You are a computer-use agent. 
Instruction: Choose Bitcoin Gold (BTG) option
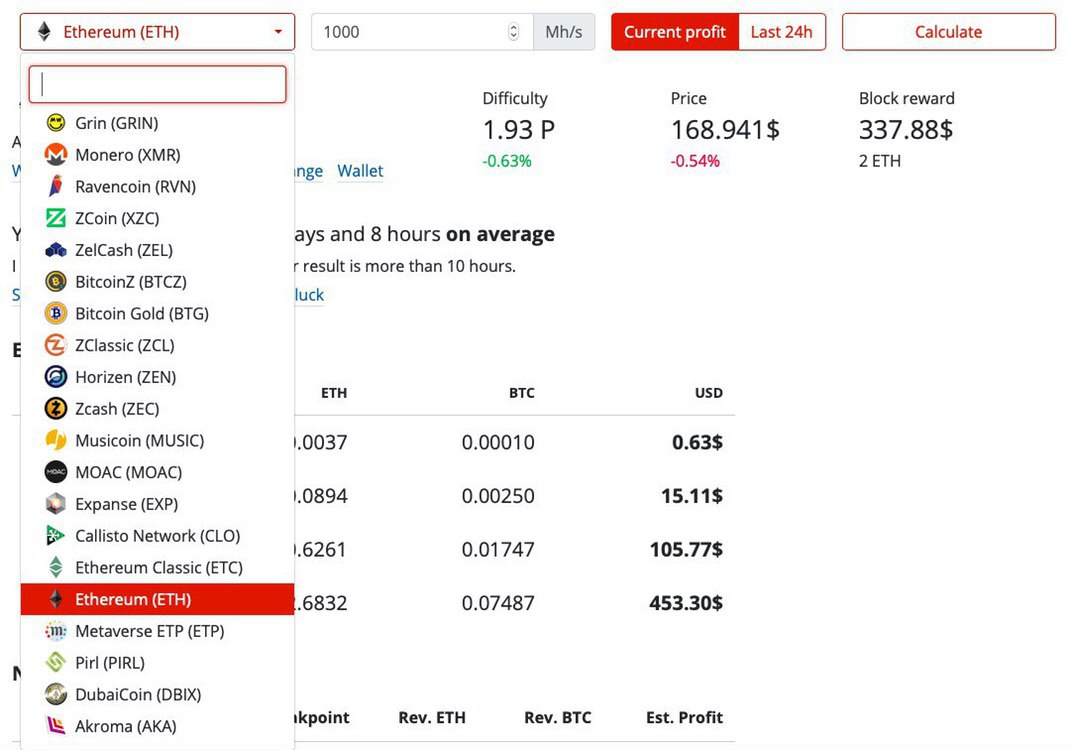point(157,314)
